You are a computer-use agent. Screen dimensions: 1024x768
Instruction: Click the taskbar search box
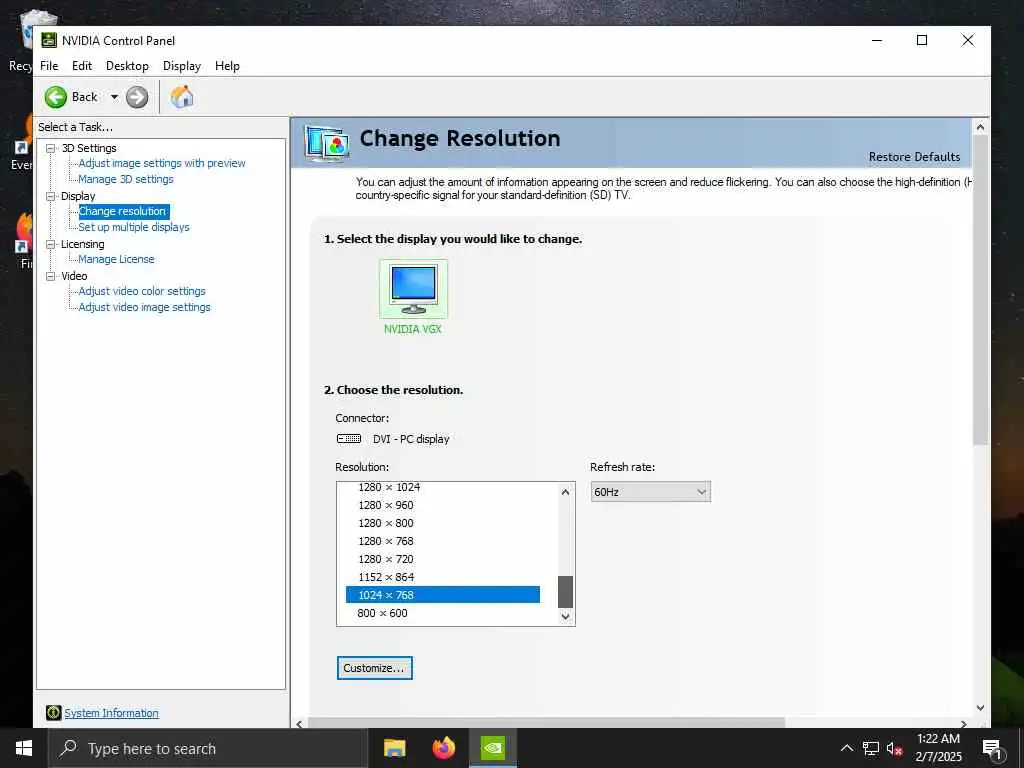point(208,748)
